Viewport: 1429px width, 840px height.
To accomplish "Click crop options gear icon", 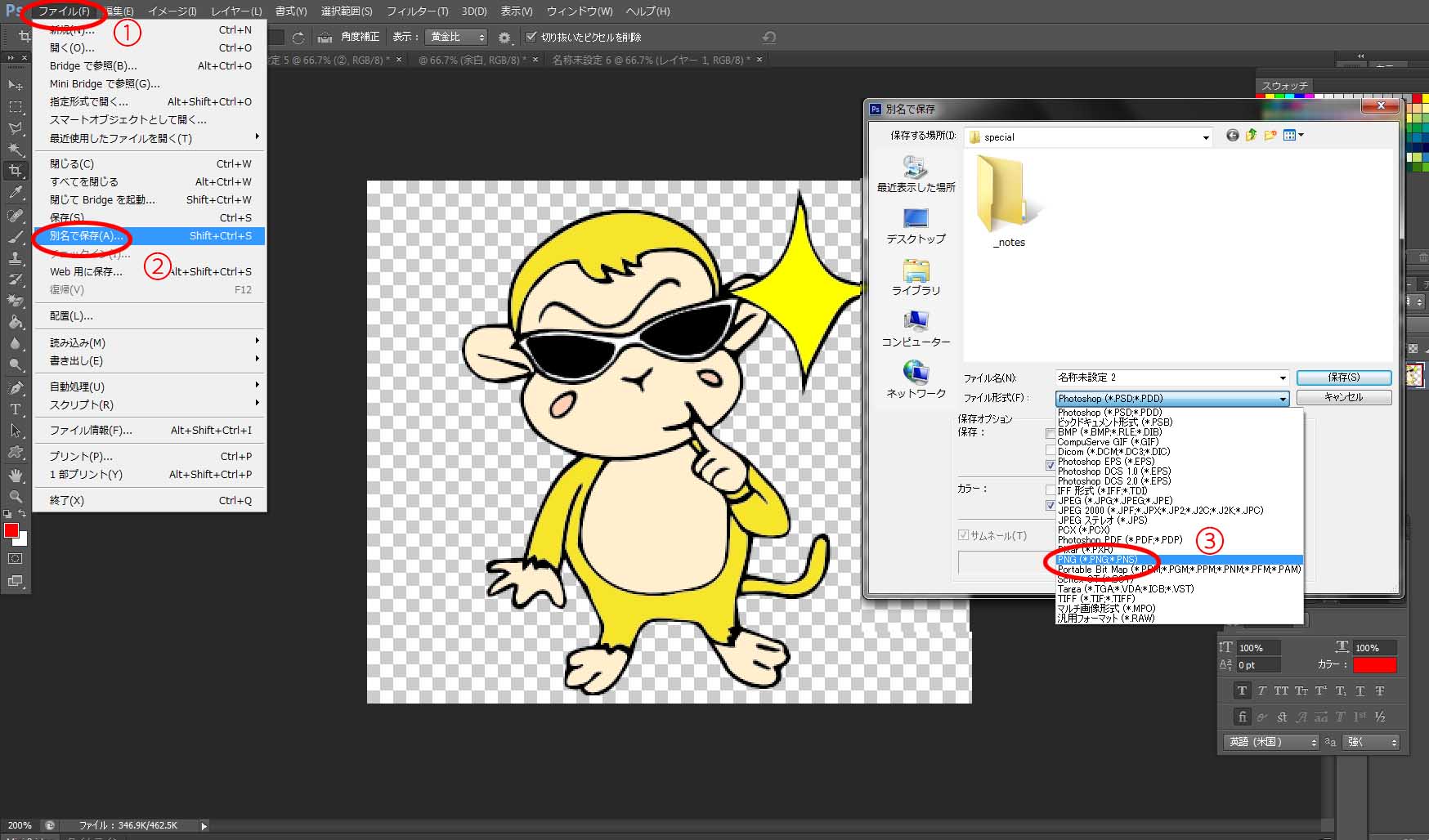I will [x=504, y=38].
